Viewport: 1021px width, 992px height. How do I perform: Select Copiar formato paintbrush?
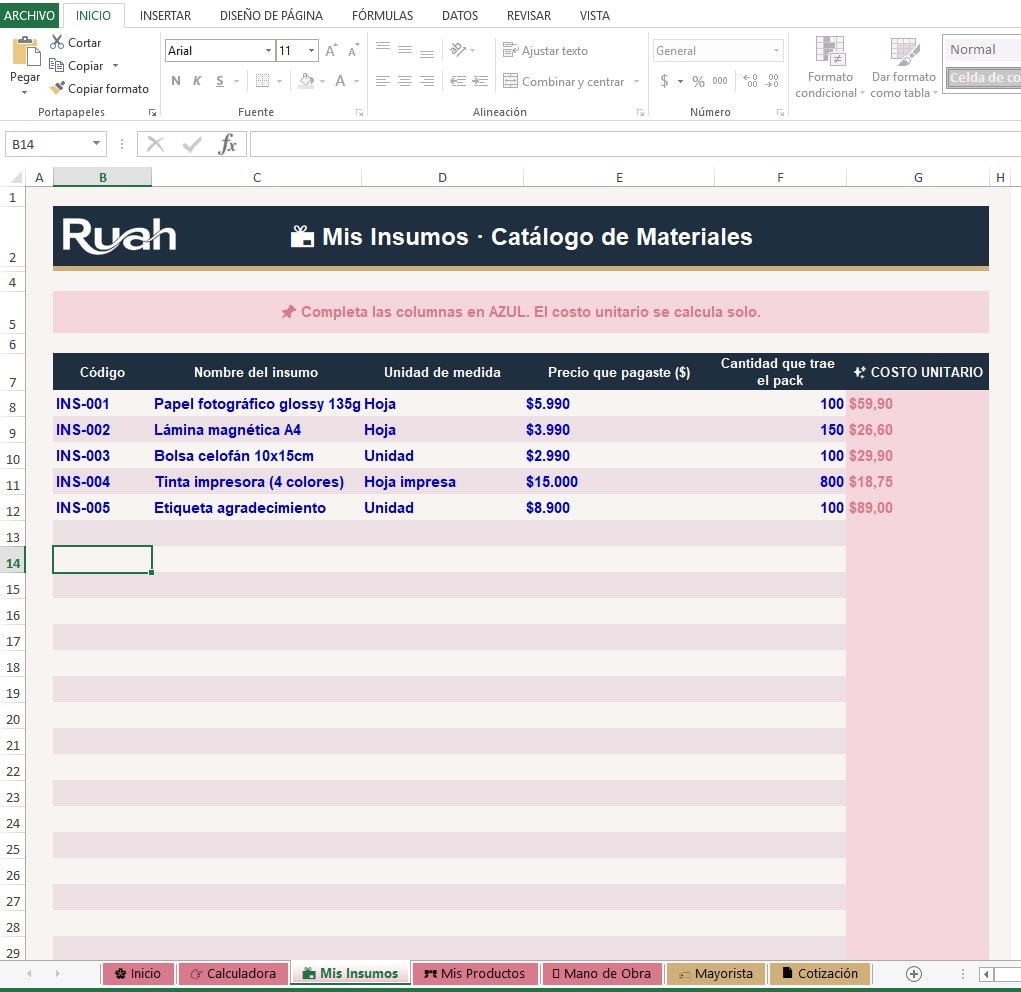[100, 89]
